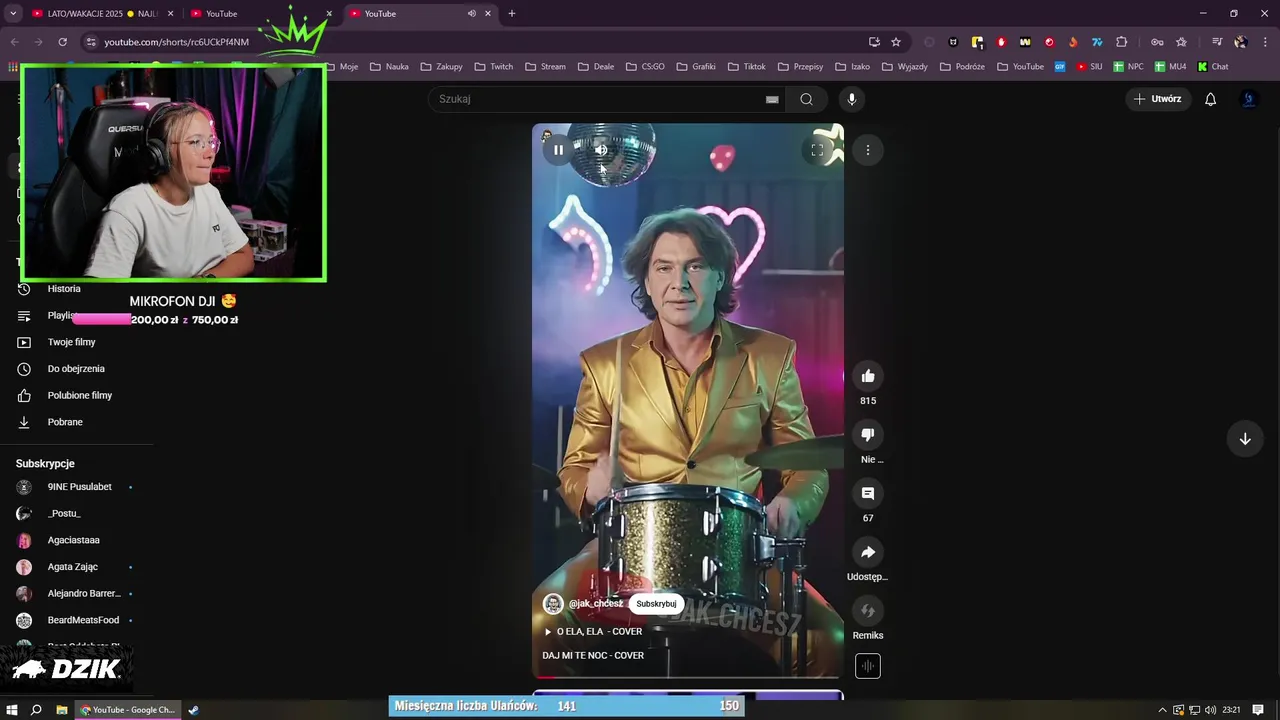
Task: Share the Short via Udostępnij button
Action: click(868, 552)
